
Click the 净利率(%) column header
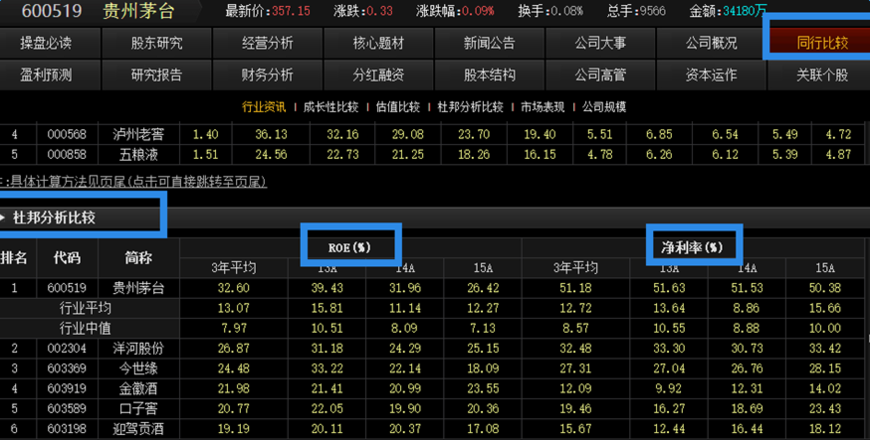tap(693, 247)
